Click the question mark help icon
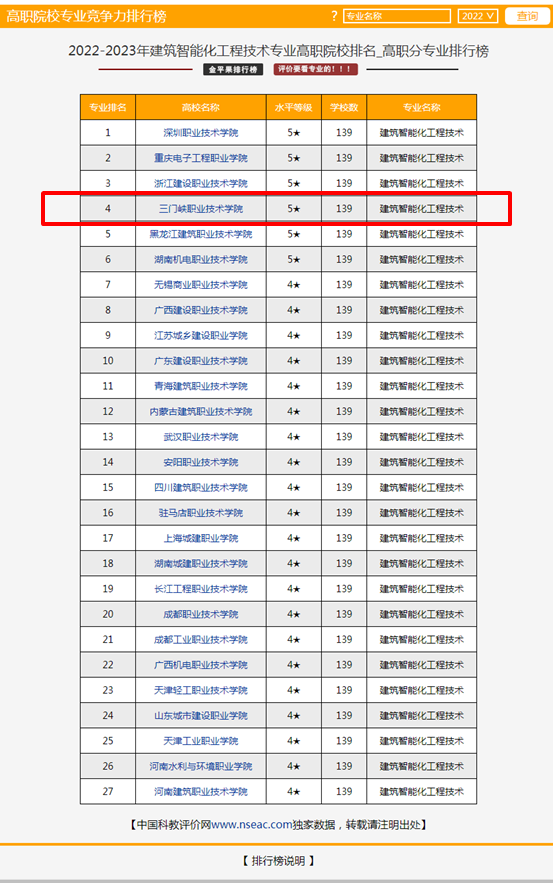 (x=334, y=16)
